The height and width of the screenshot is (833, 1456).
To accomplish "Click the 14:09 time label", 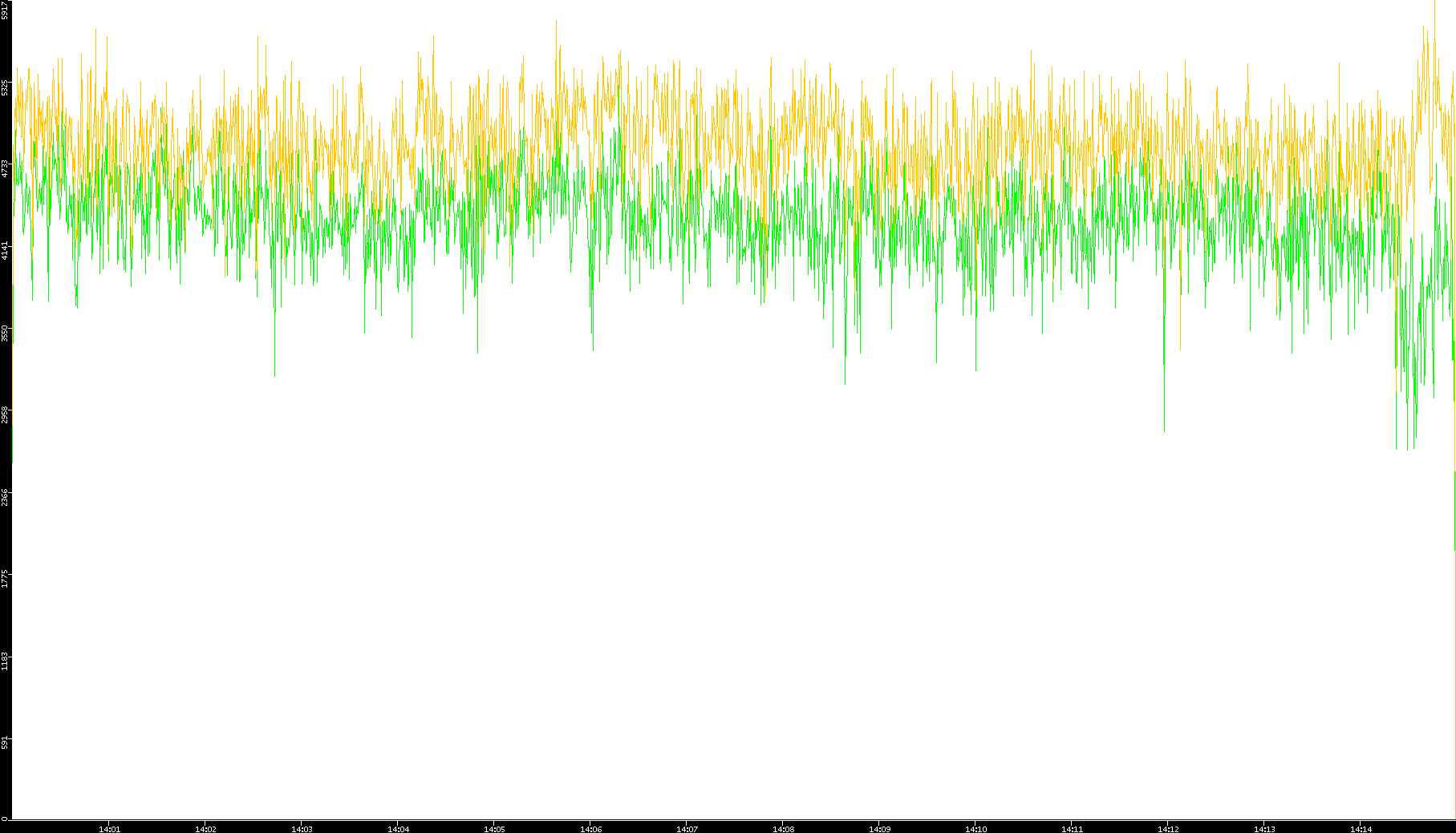I will [879, 829].
